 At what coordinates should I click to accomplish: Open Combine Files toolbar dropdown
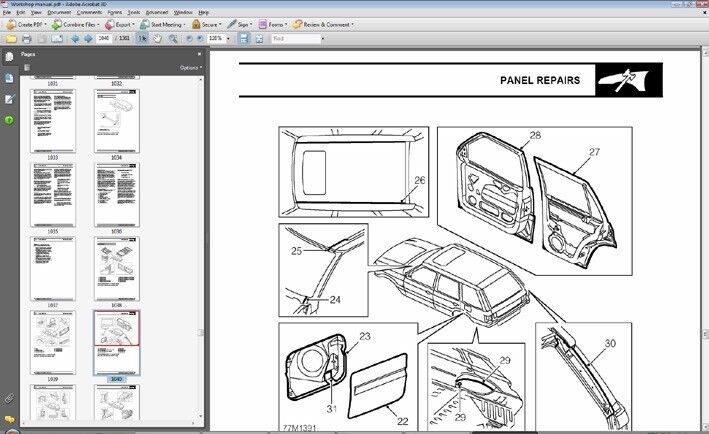click(x=76, y=25)
